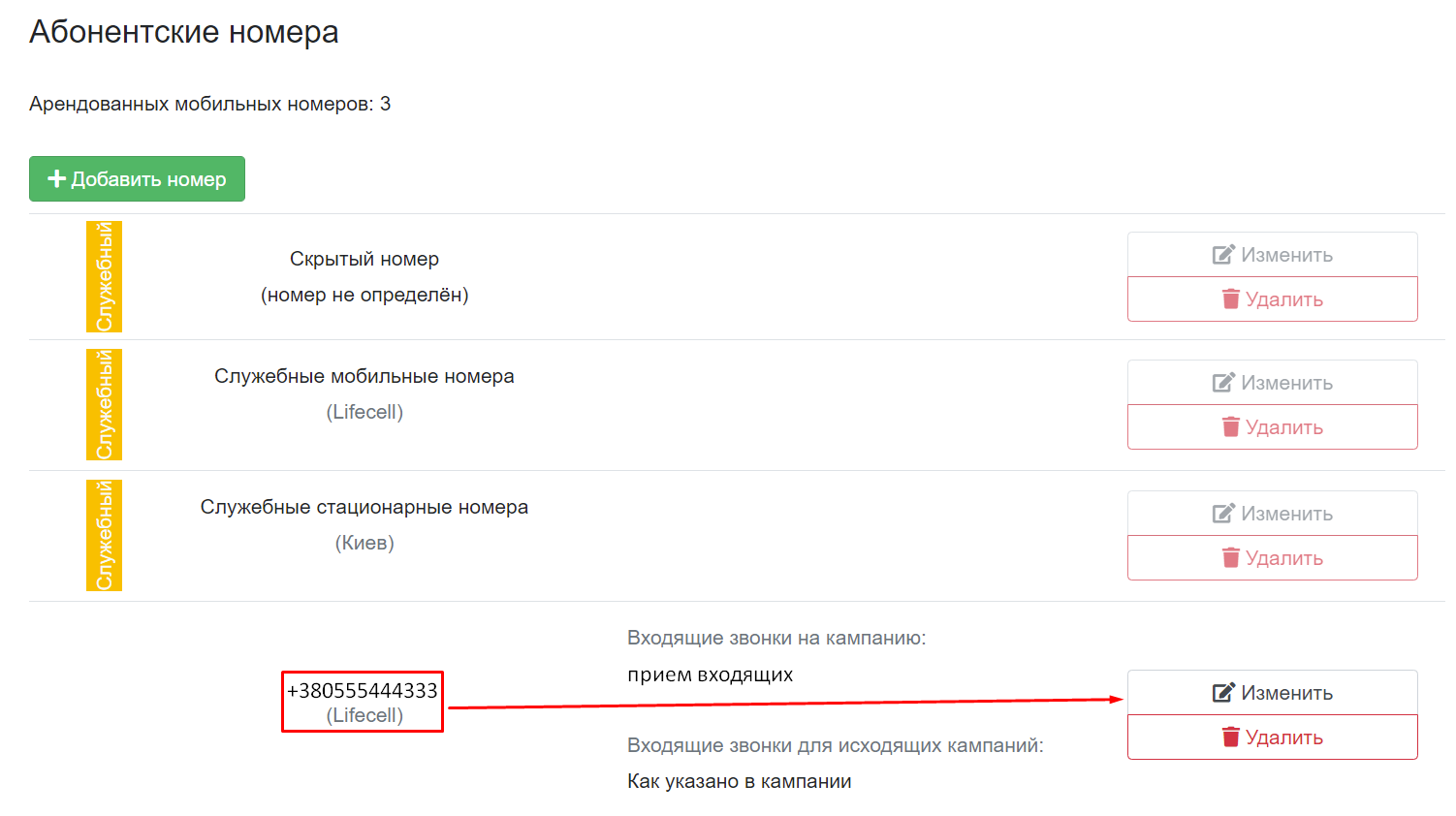Click Как указано в кампании text
The image size is (1456, 816).
(x=740, y=781)
